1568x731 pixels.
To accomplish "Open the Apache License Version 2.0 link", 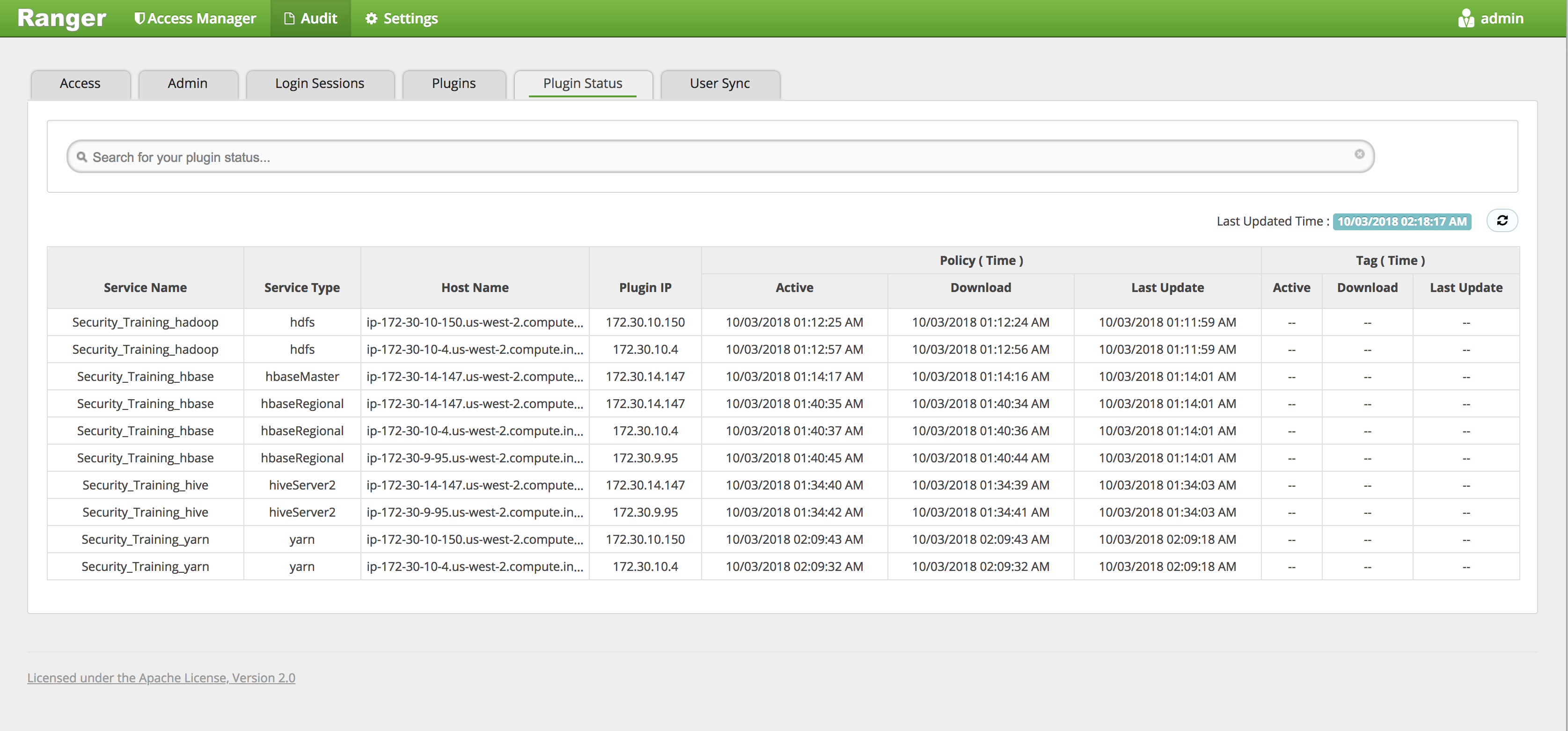I will (161, 678).
